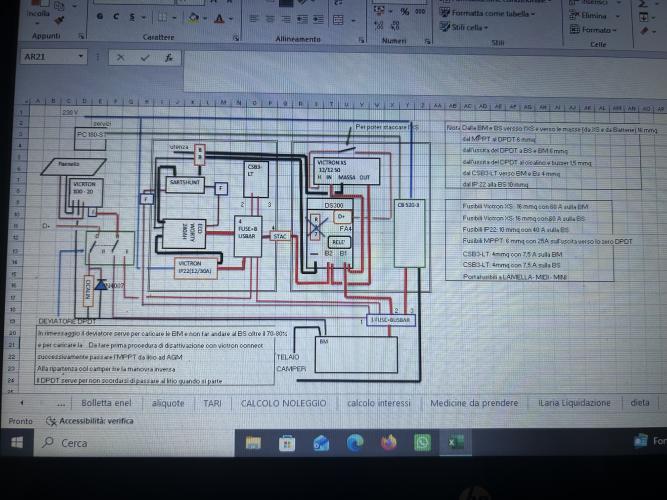Screen dimensions: 667x500
Task: Click the Formato cells button
Action: [x=593, y=30]
